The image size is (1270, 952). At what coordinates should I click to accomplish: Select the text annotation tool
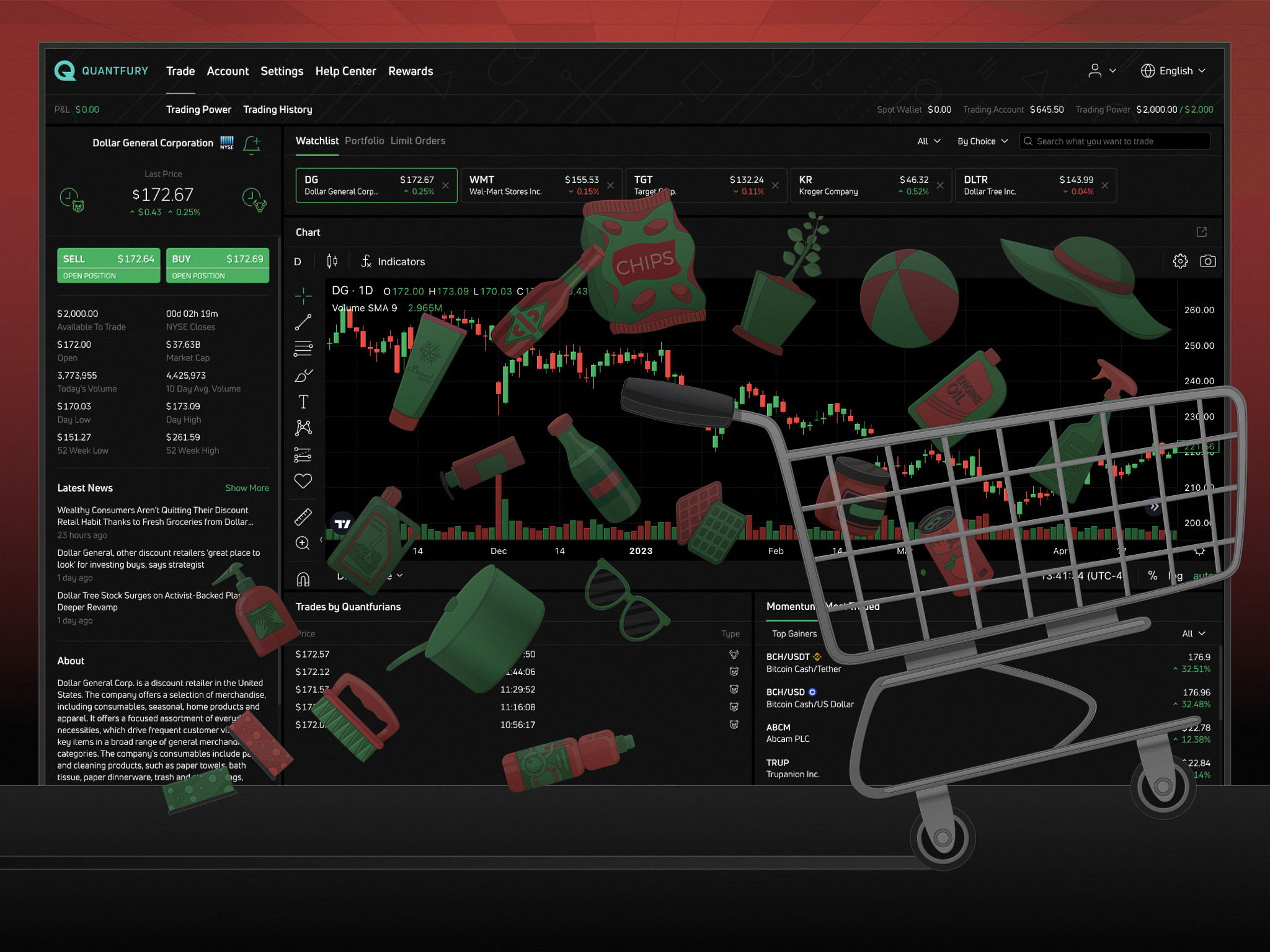303,402
